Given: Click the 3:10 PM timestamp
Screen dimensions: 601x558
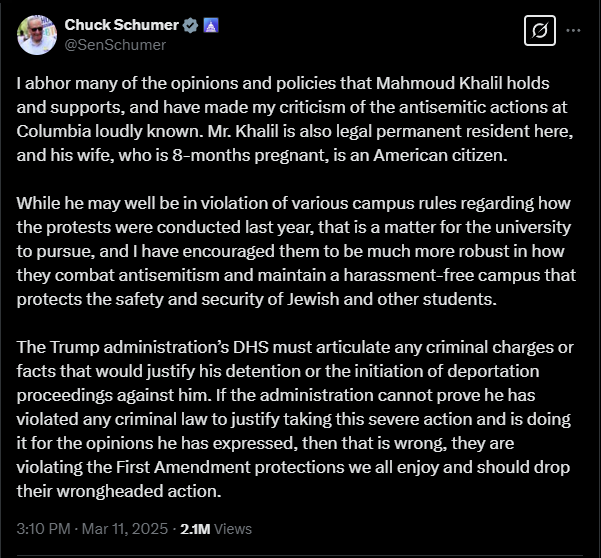Looking at the screenshot, I should [x=44, y=529].
